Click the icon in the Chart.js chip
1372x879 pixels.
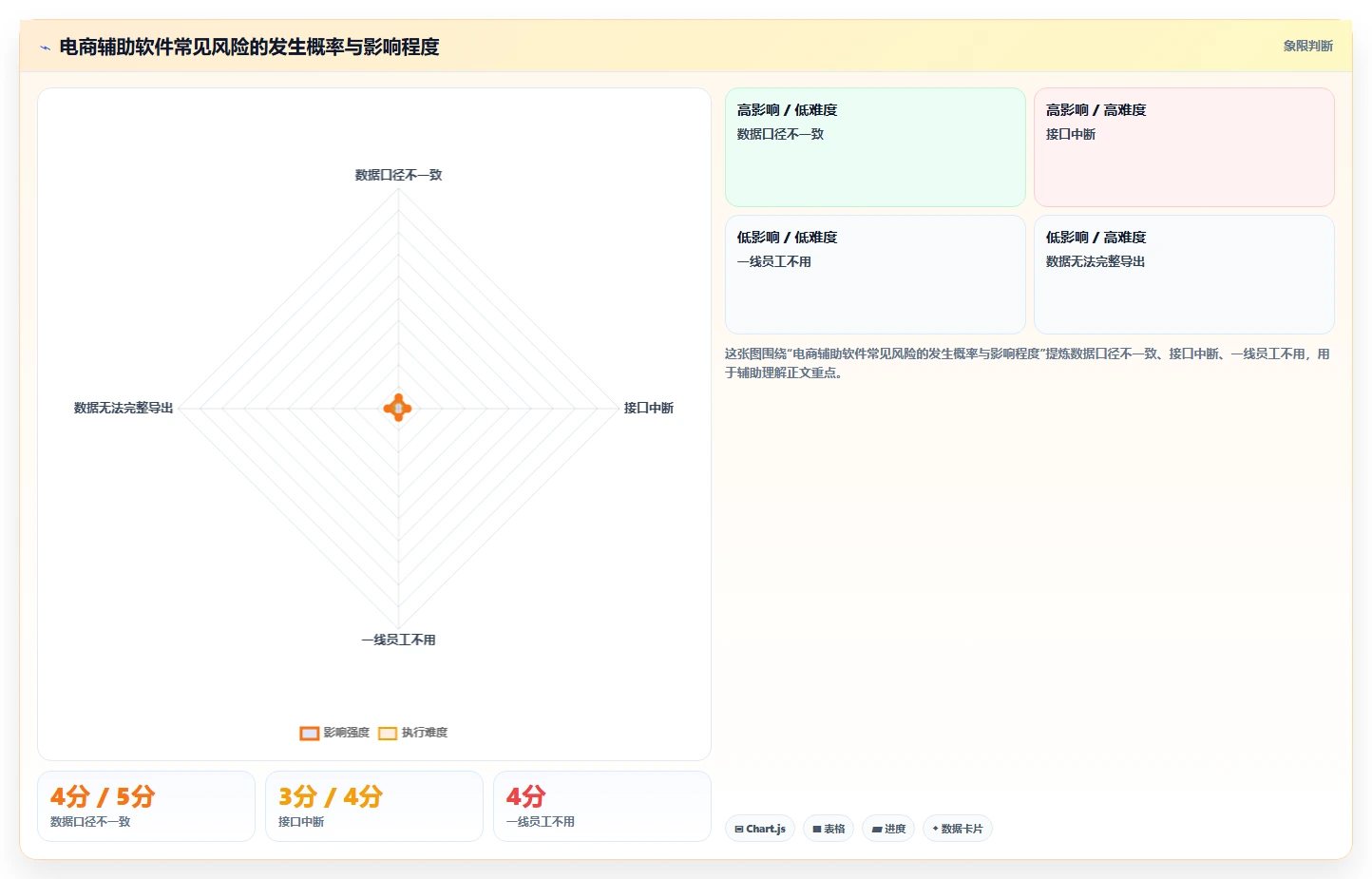pyautogui.click(x=739, y=830)
